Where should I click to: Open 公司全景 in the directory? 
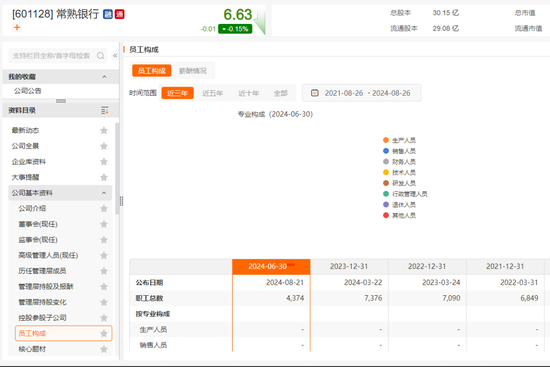tap(25, 146)
